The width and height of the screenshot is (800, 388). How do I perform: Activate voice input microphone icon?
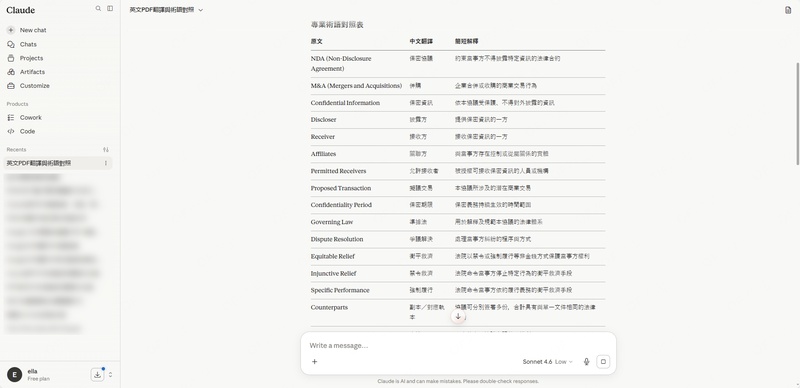tap(586, 361)
